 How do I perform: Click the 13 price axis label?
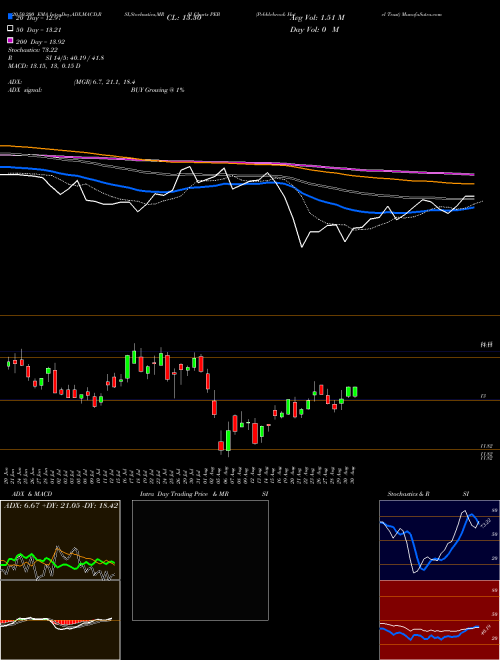(484, 396)
